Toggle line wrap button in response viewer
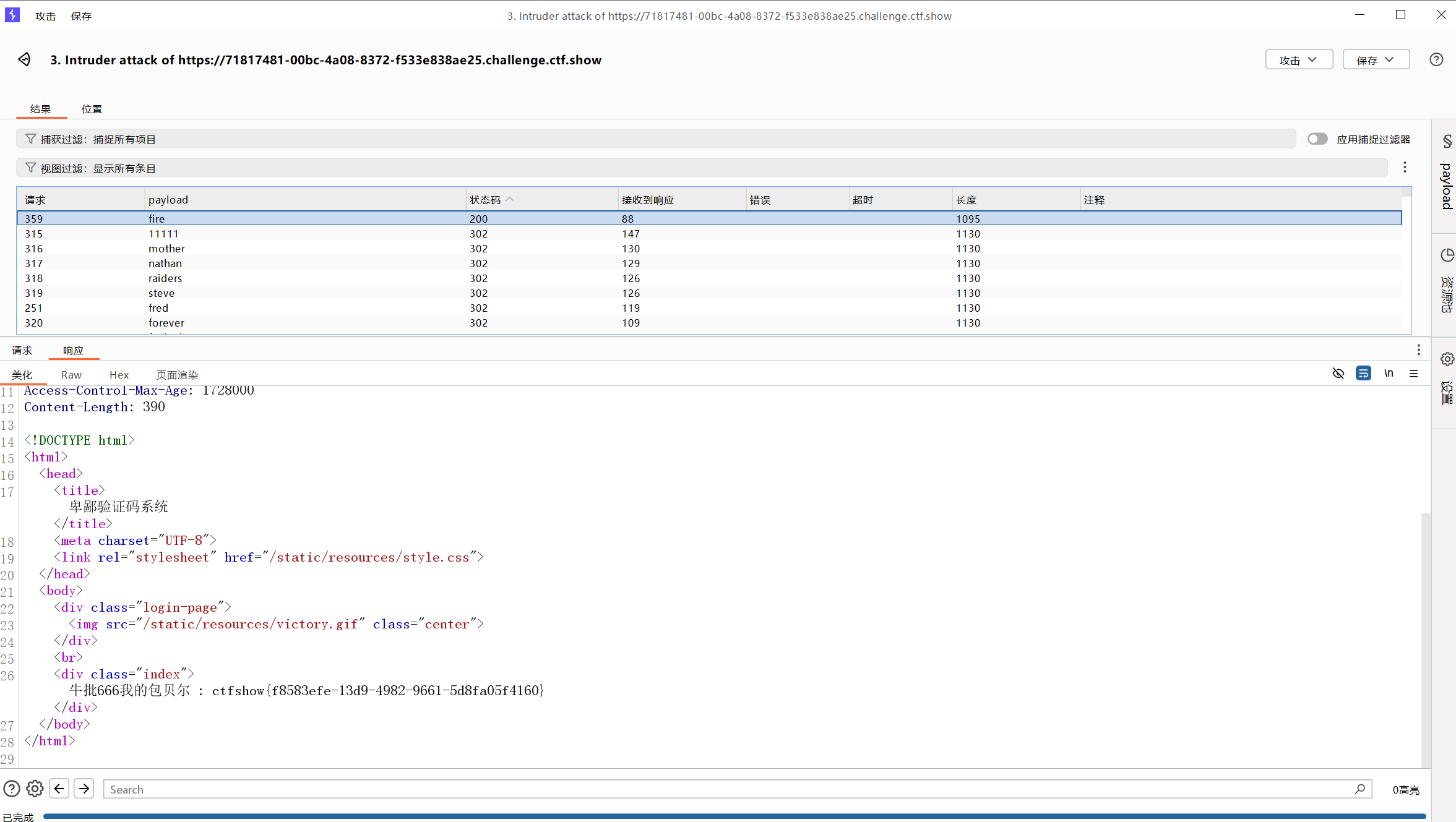 tap(1363, 374)
